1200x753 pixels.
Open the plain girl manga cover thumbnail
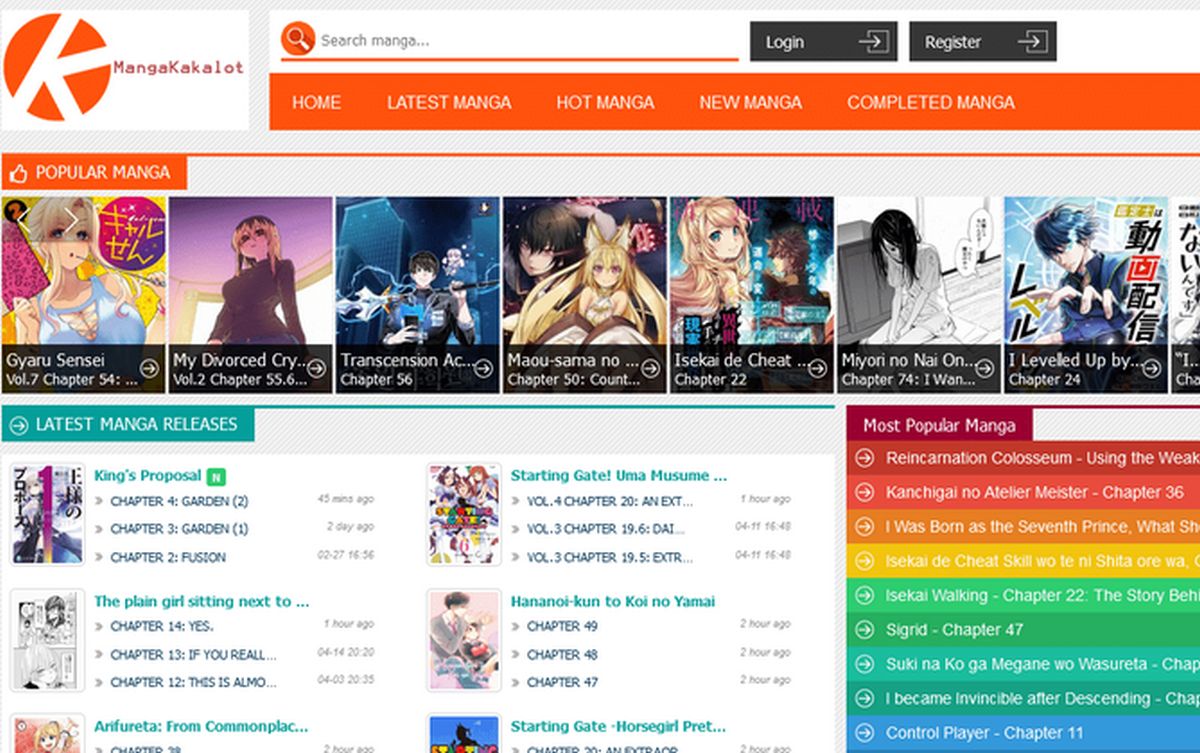(x=47, y=640)
